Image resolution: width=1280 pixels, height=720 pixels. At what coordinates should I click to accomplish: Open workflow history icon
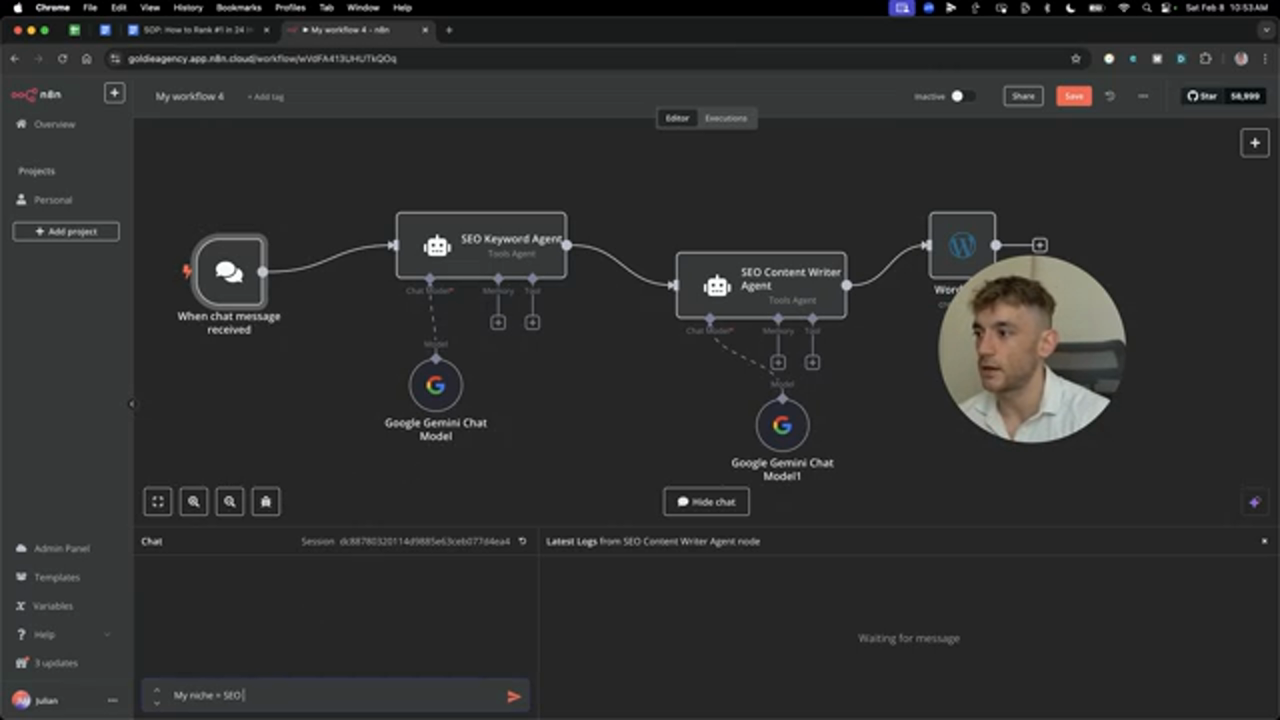point(1110,96)
